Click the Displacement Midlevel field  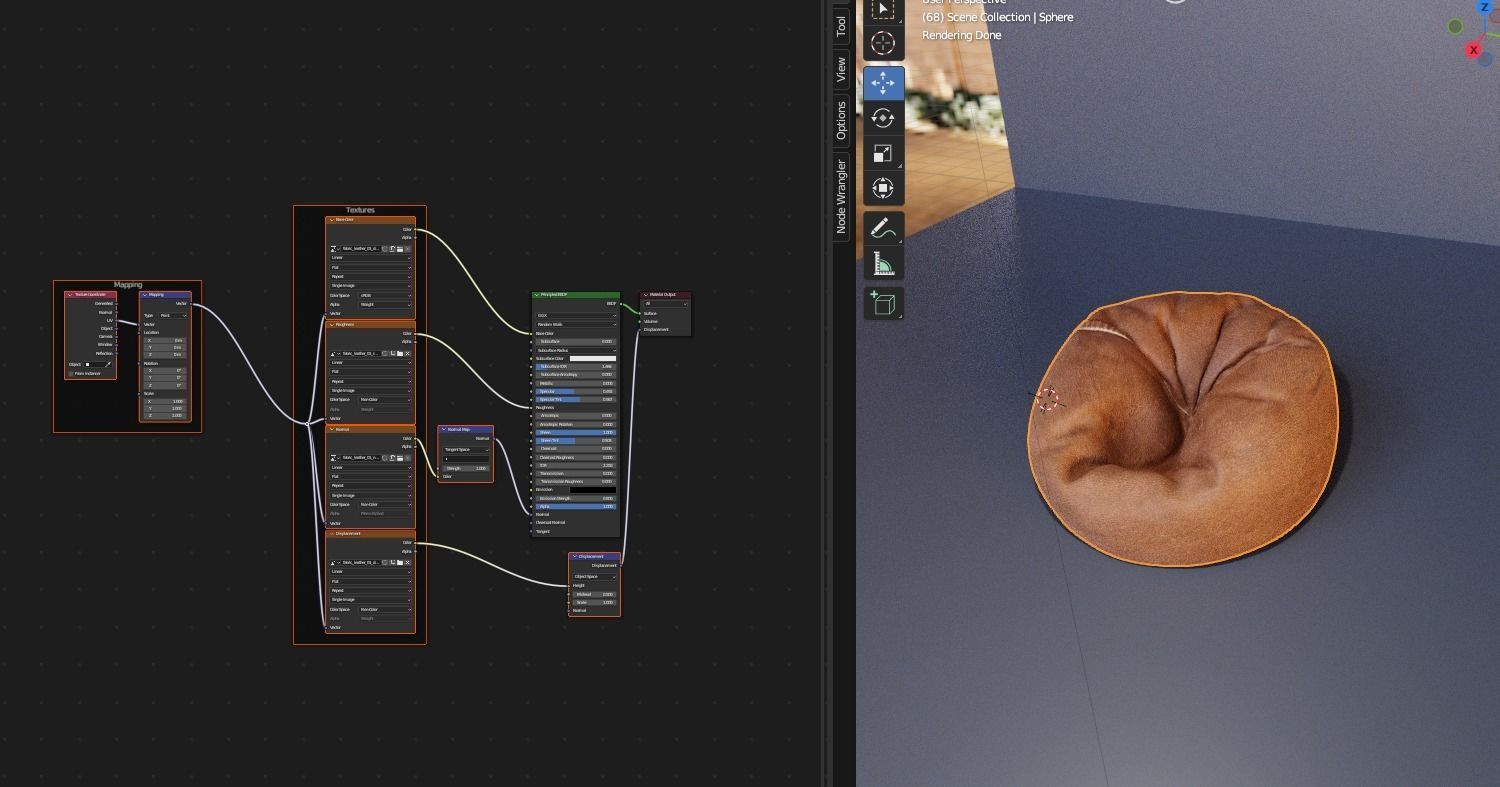(594, 594)
